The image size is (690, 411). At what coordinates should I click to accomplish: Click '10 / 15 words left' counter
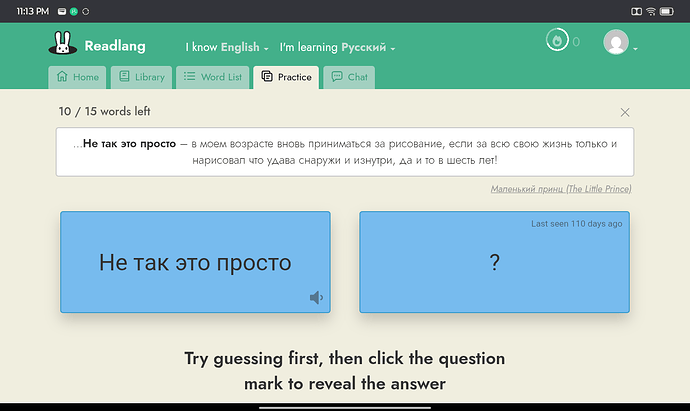(104, 111)
